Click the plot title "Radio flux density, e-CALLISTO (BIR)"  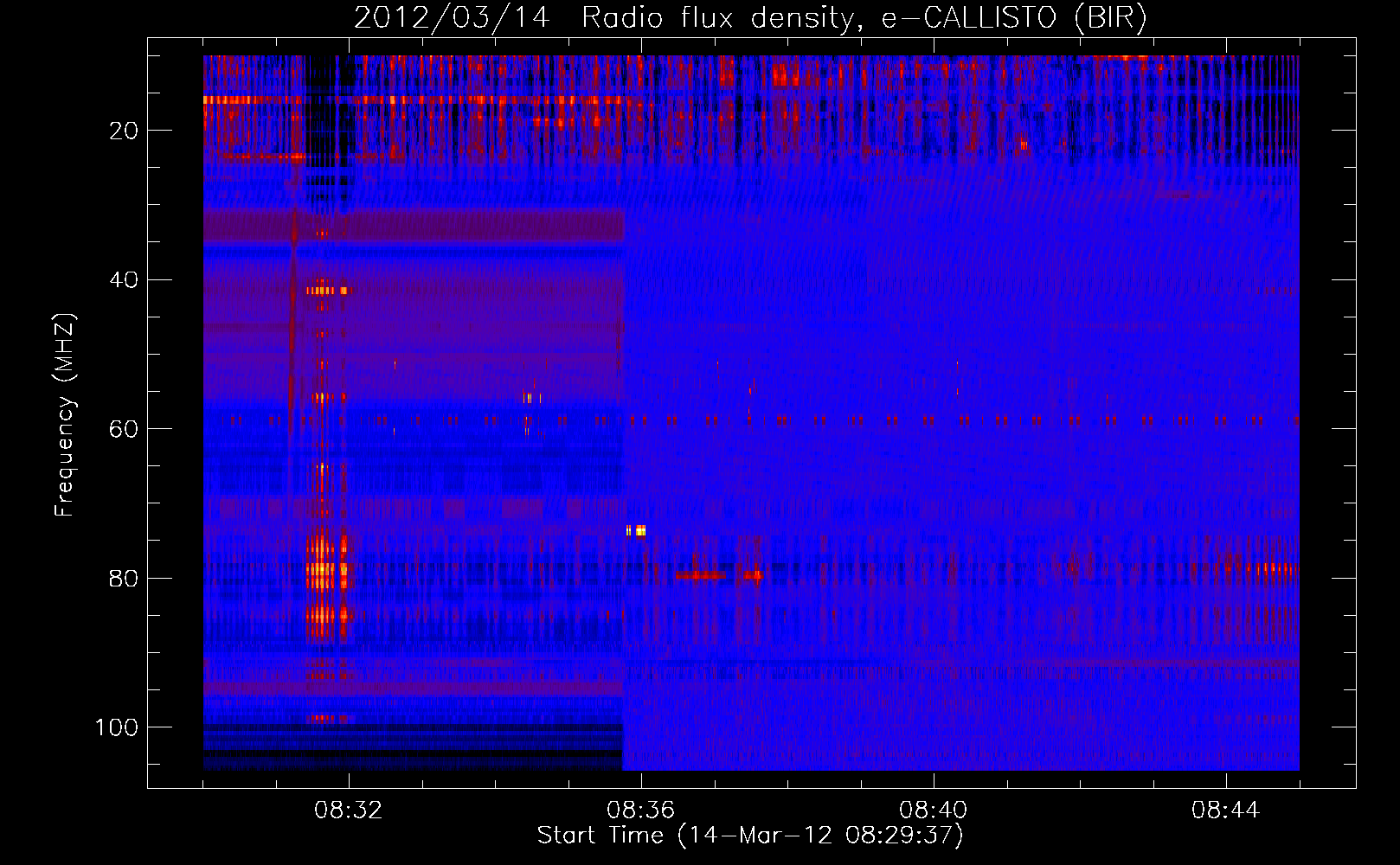point(864,17)
